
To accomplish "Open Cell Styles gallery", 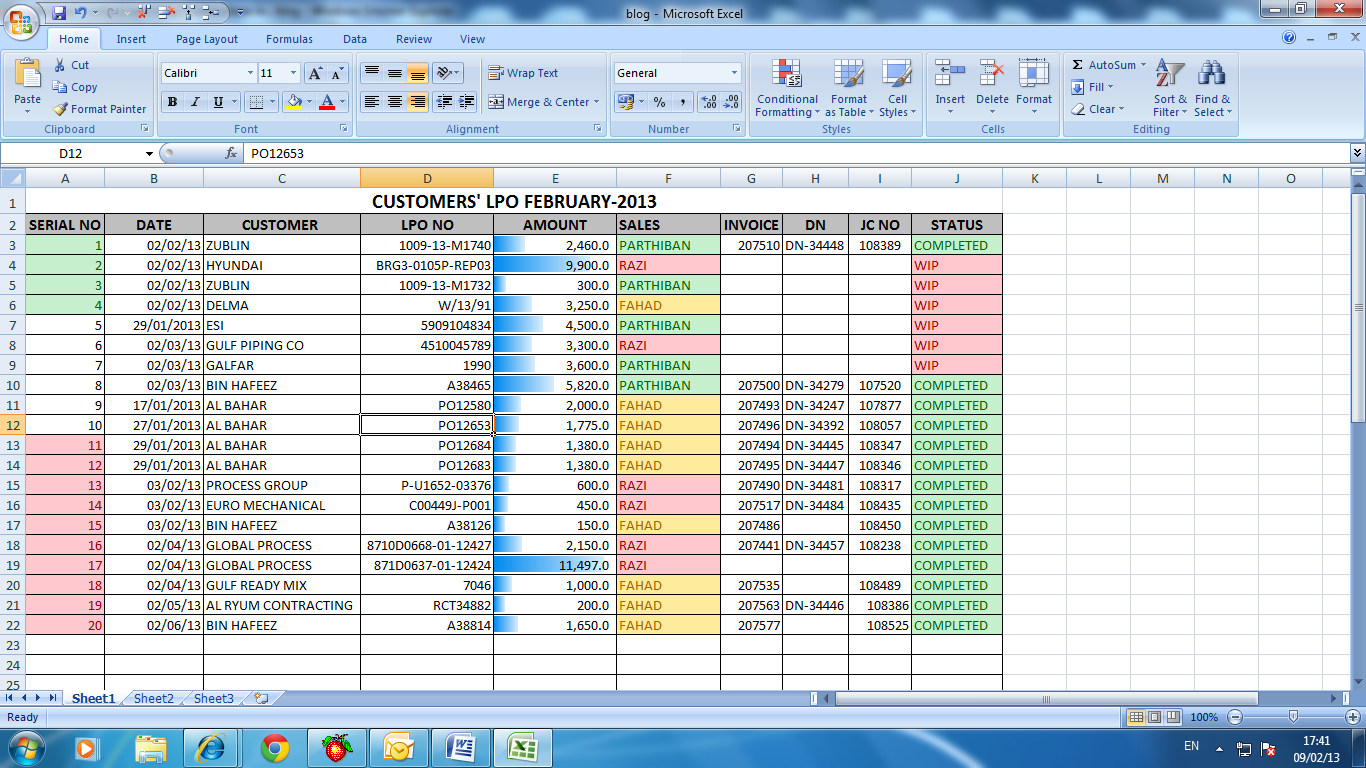I will (x=897, y=88).
